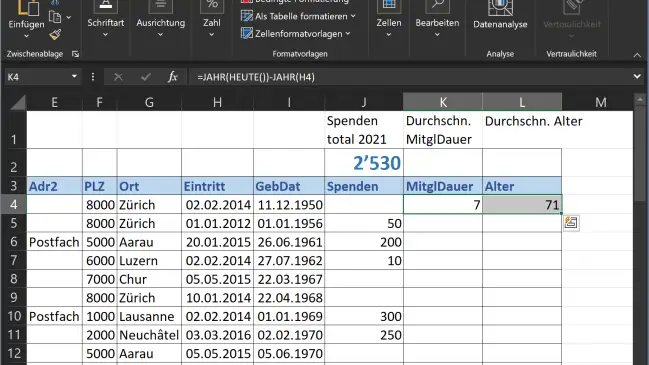Select column M header
Screen dimensions: 649x365
pos(601,102)
